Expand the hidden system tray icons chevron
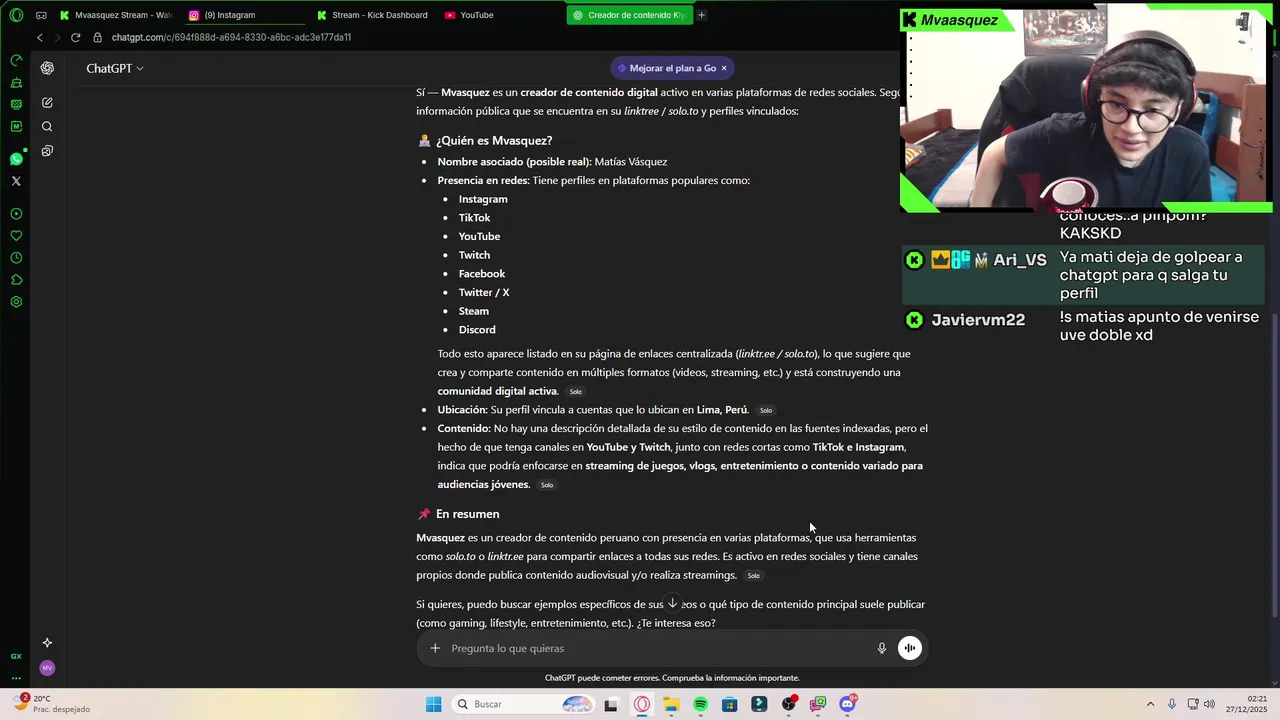 [1150, 704]
